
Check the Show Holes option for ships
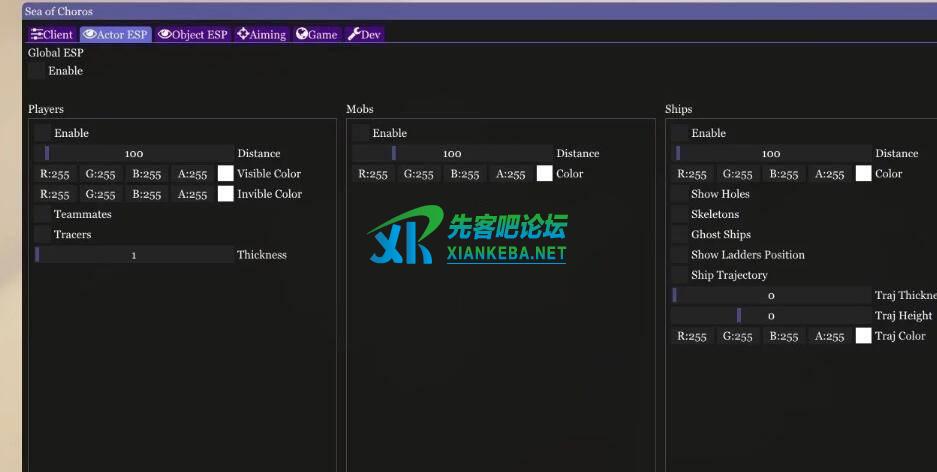tap(680, 194)
